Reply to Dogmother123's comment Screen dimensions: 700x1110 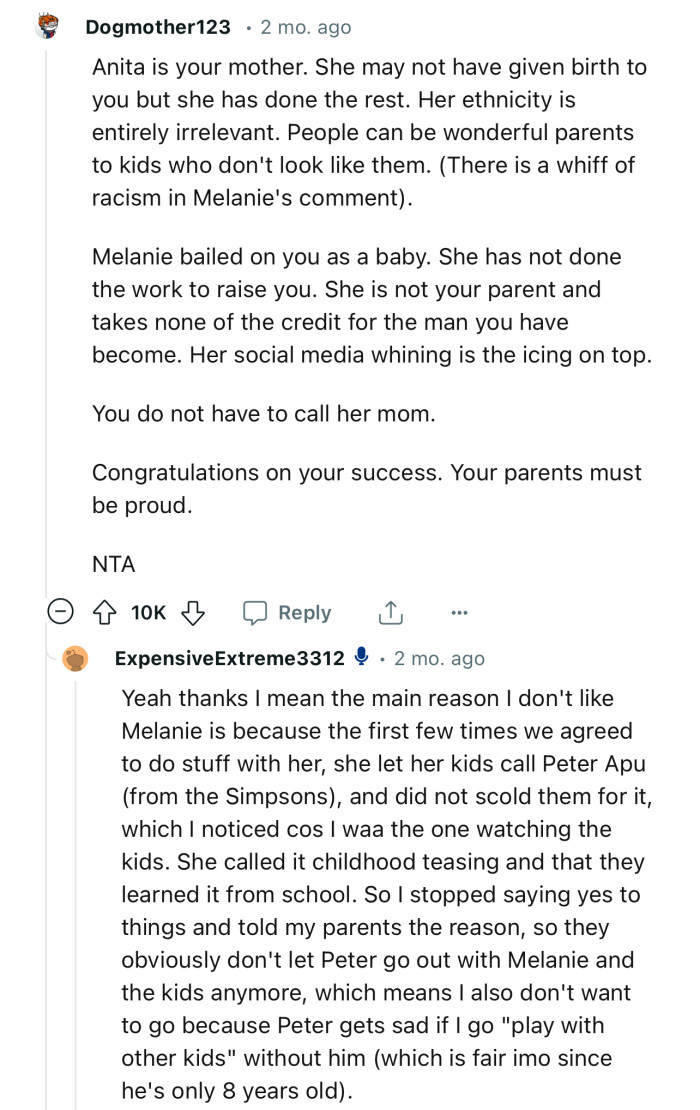pyautogui.click(x=286, y=612)
